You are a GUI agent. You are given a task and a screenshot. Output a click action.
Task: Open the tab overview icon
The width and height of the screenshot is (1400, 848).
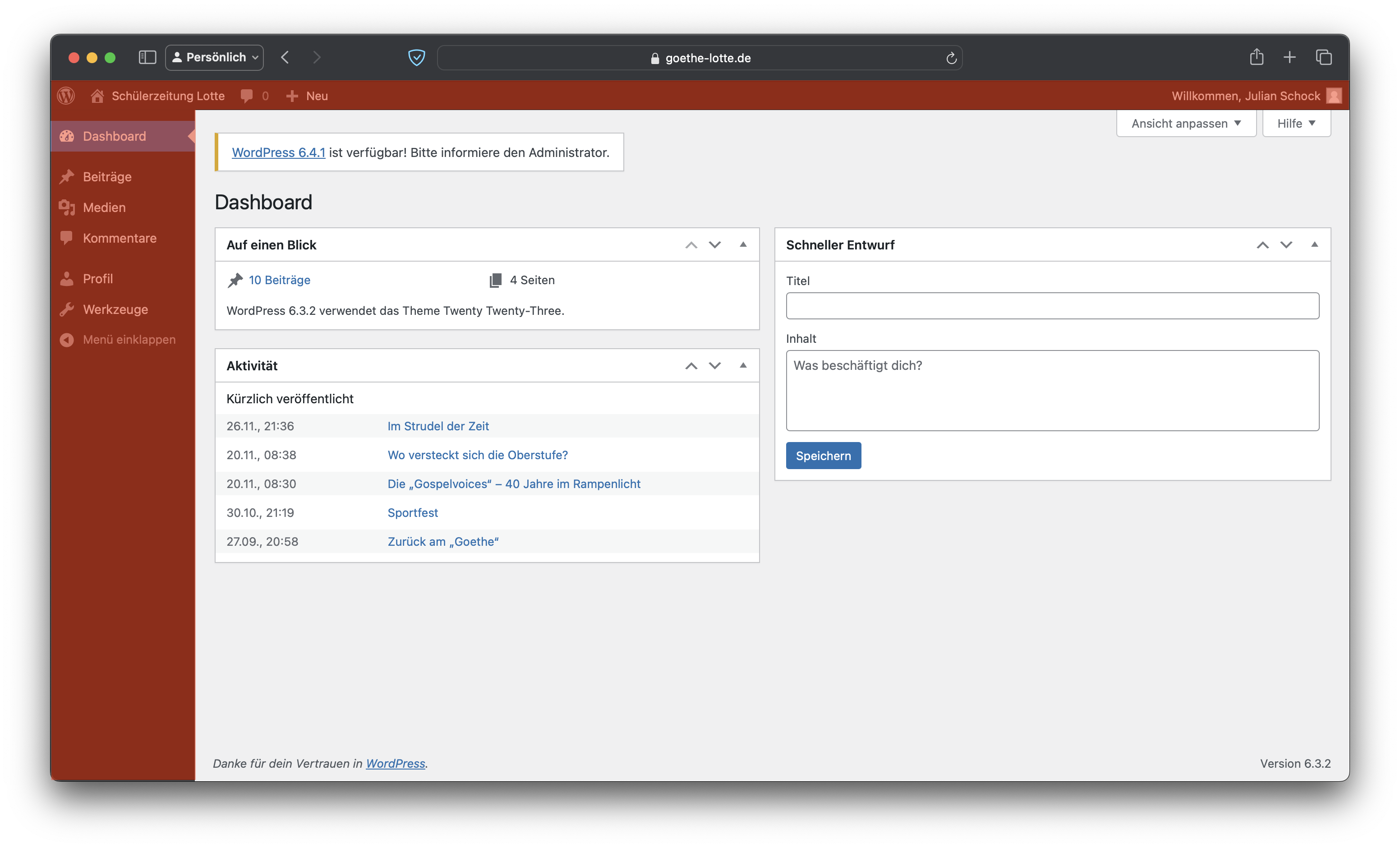(x=1323, y=57)
